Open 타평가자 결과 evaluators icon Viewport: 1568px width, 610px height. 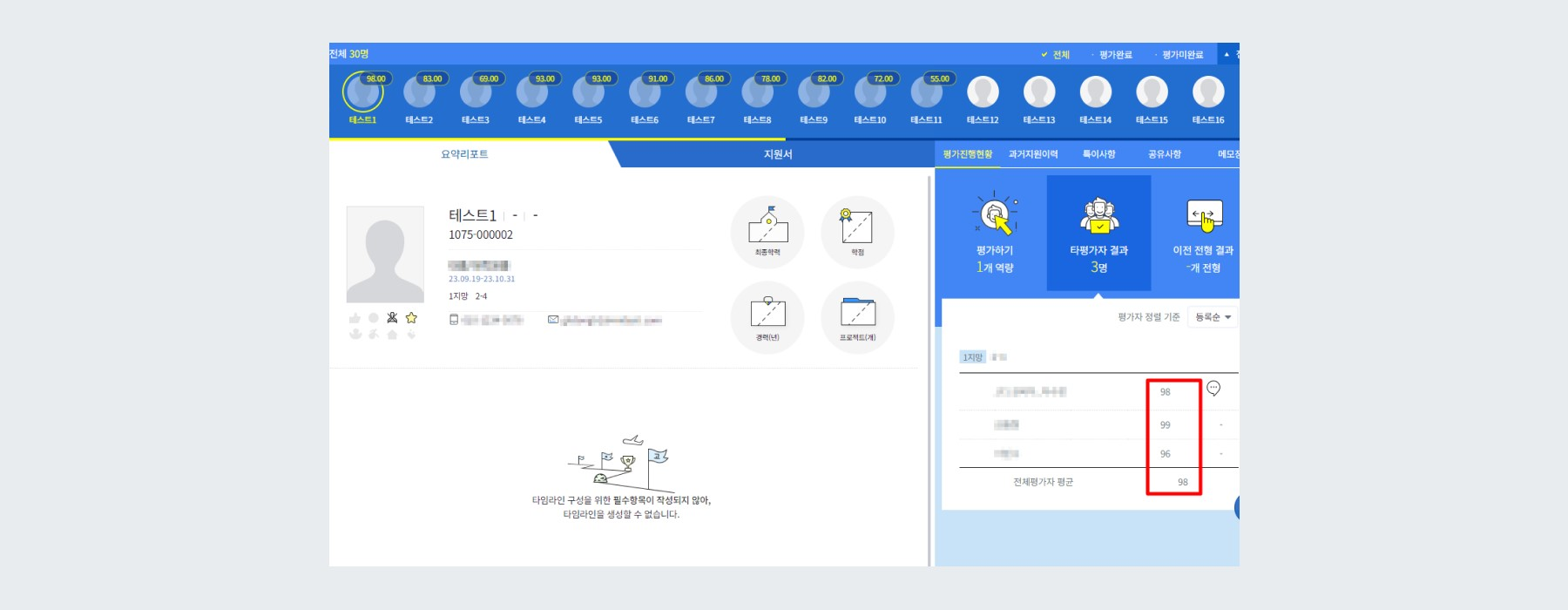[1099, 215]
